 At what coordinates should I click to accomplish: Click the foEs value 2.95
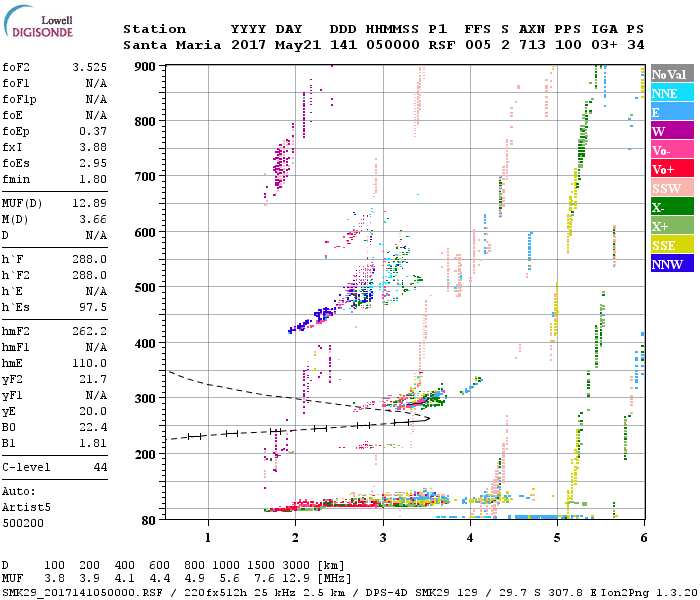pos(93,163)
